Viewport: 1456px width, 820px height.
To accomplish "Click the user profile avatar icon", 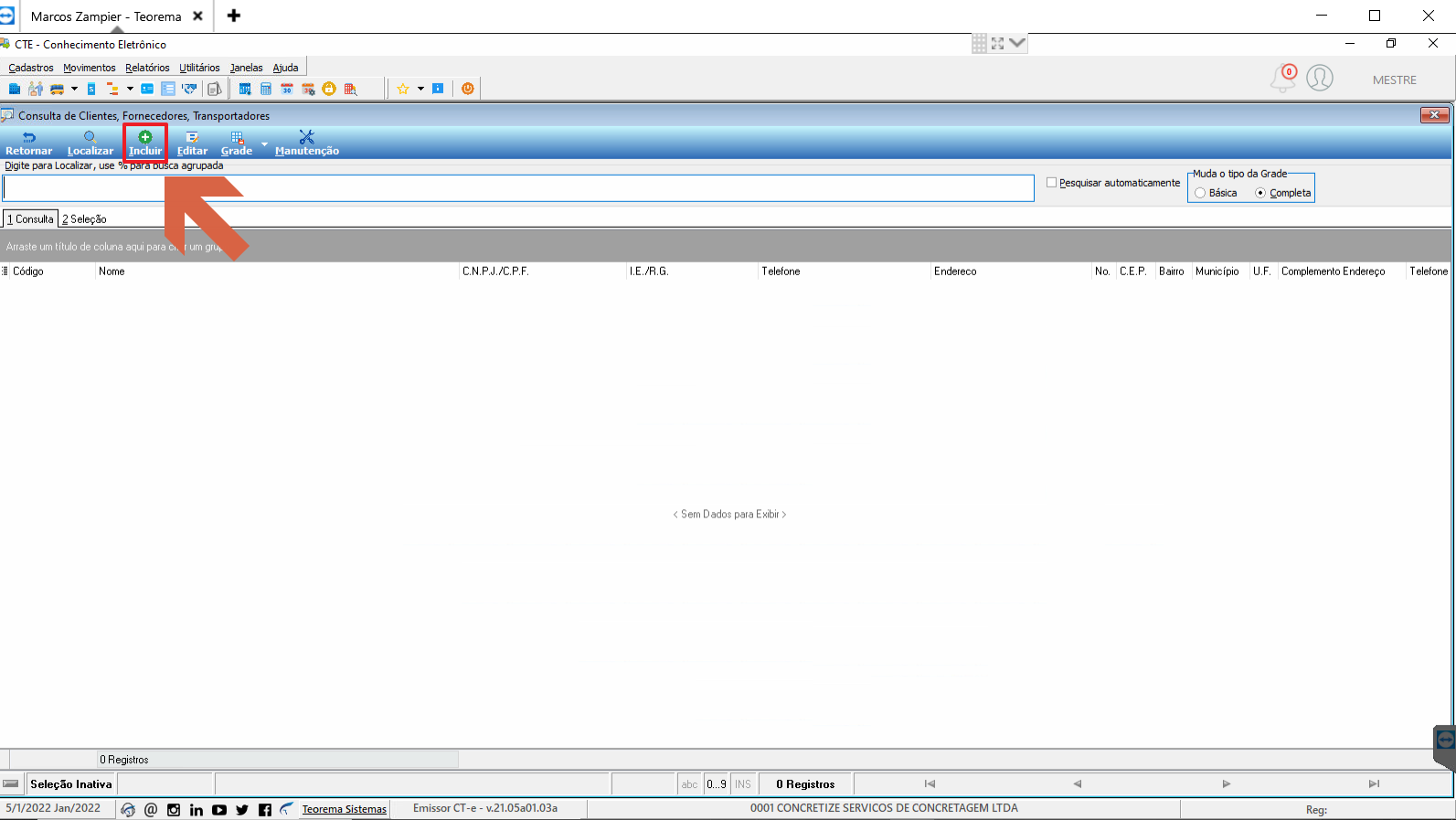I will pos(1320,79).
